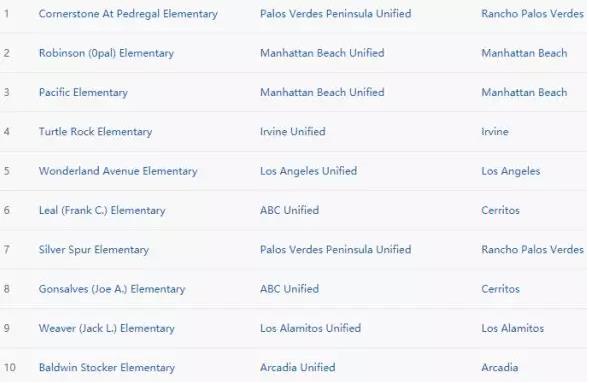
Task: Open Los Angeles Unified district link
Action: [308, 171]
